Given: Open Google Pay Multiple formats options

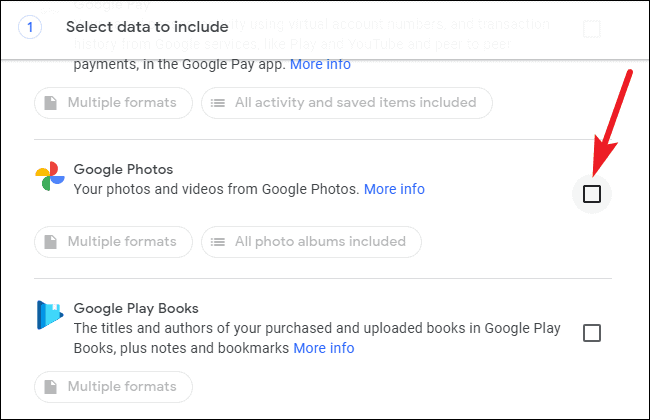Looking at the screenshot, I should (114, 103).
